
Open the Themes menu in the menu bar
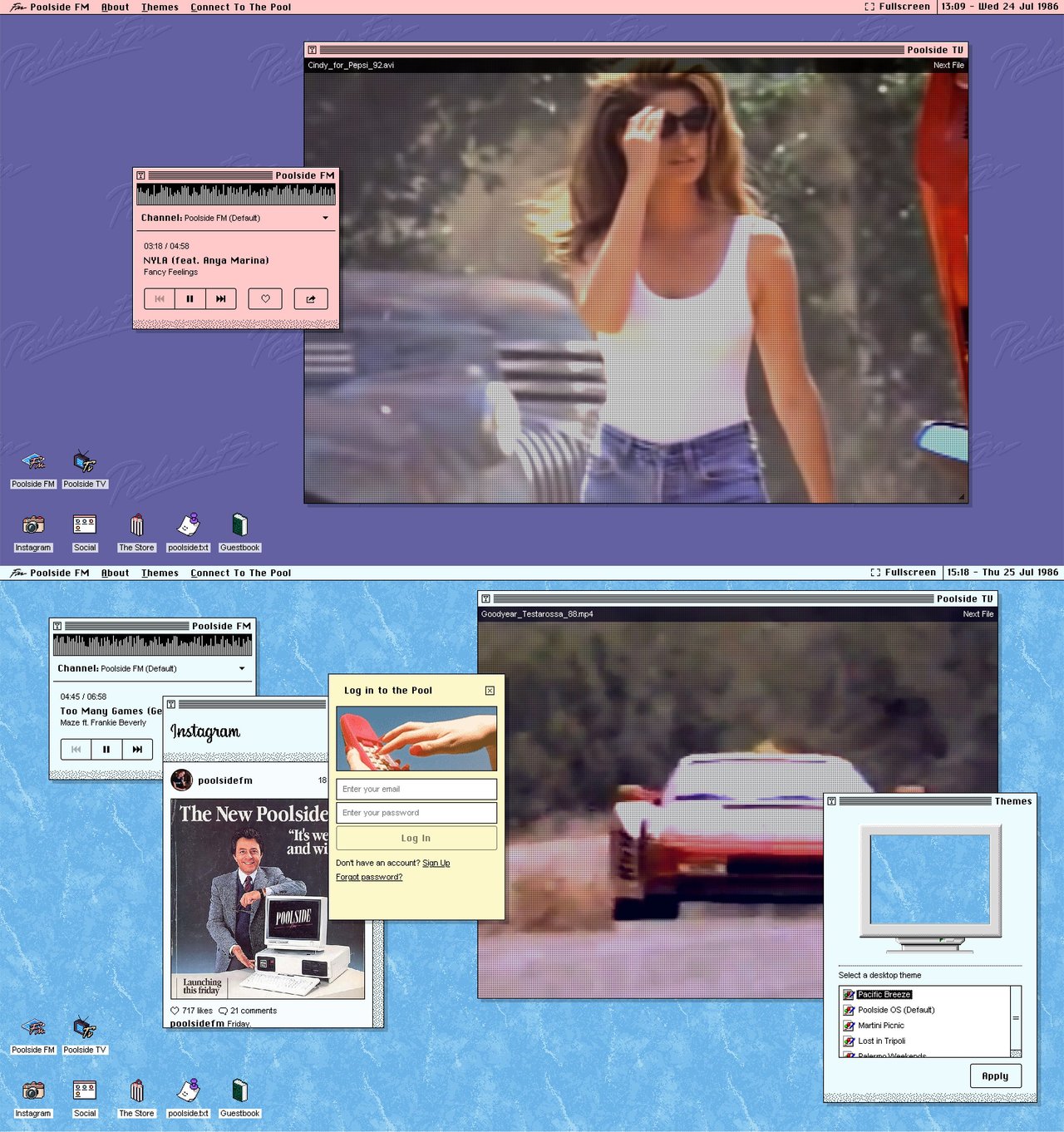pos(160,7)
